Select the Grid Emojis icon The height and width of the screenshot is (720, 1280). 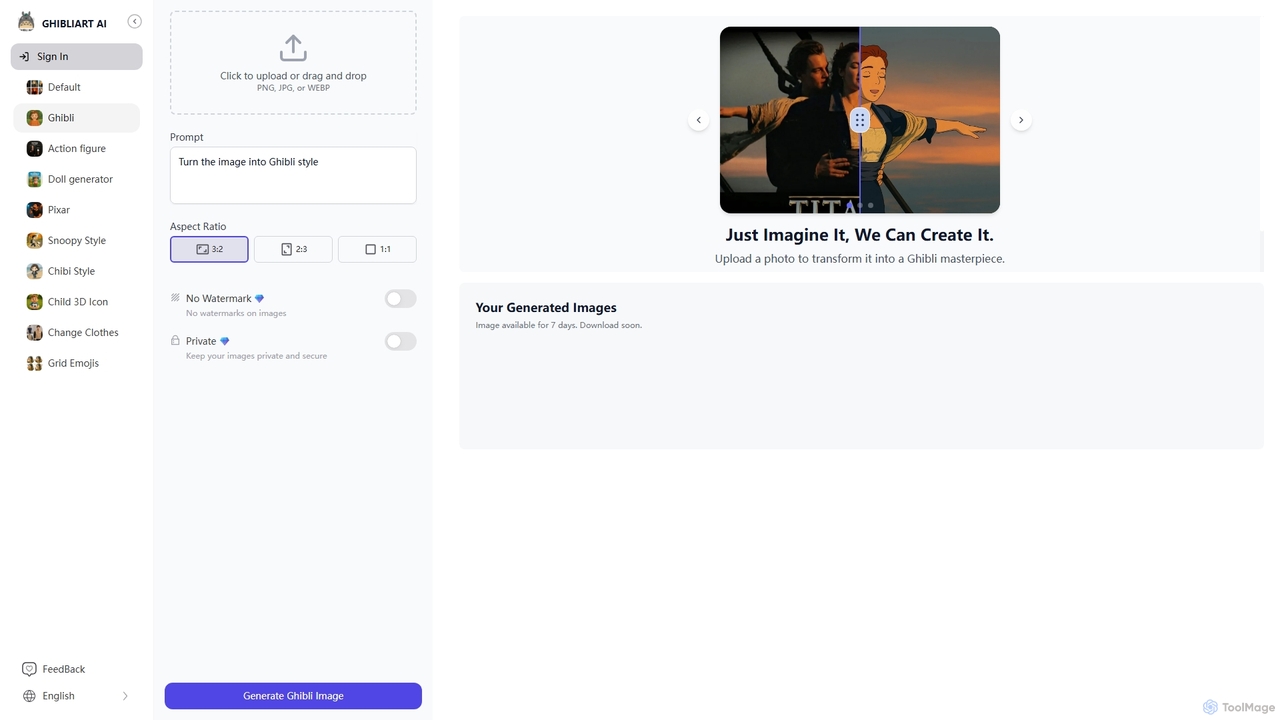(34, 363)
